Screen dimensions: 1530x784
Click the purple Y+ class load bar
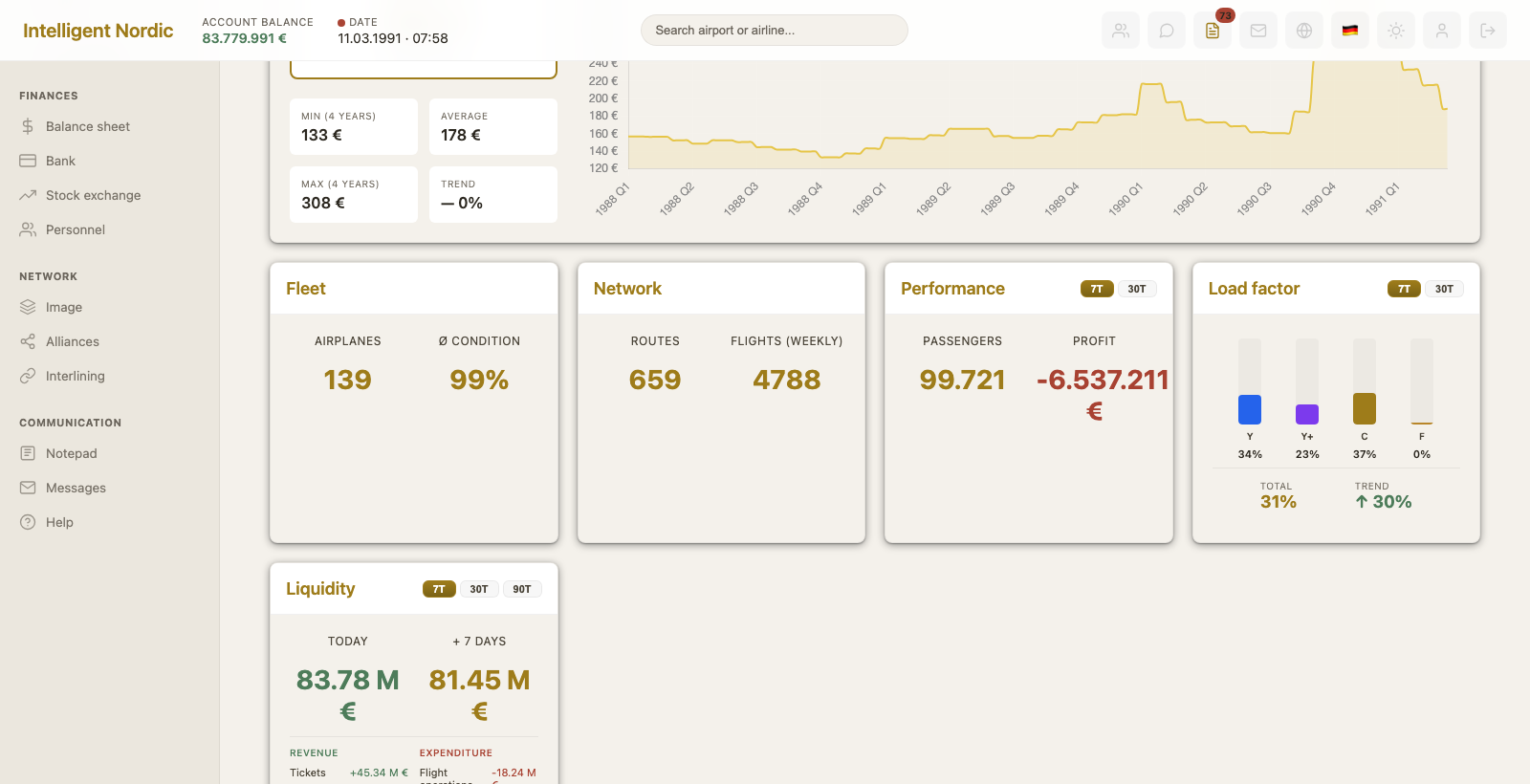click(x=1307, y=414)
